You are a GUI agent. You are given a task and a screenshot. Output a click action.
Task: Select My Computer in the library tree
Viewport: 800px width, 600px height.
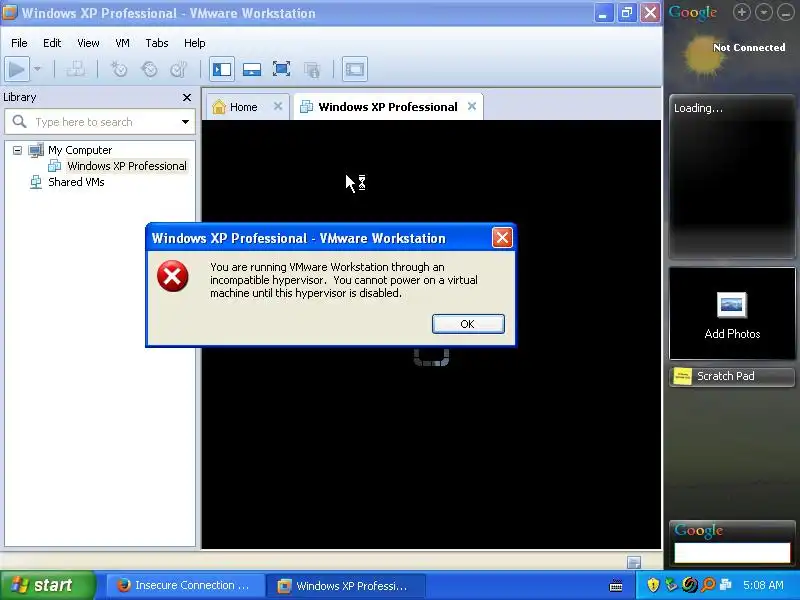click(x=80, y=150)
